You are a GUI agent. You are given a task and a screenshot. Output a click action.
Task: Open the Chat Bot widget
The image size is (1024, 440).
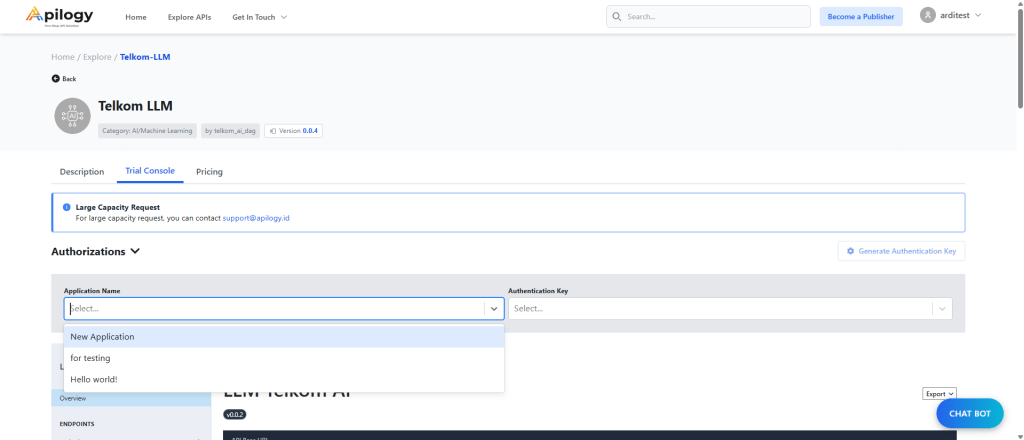coord(969,413)
